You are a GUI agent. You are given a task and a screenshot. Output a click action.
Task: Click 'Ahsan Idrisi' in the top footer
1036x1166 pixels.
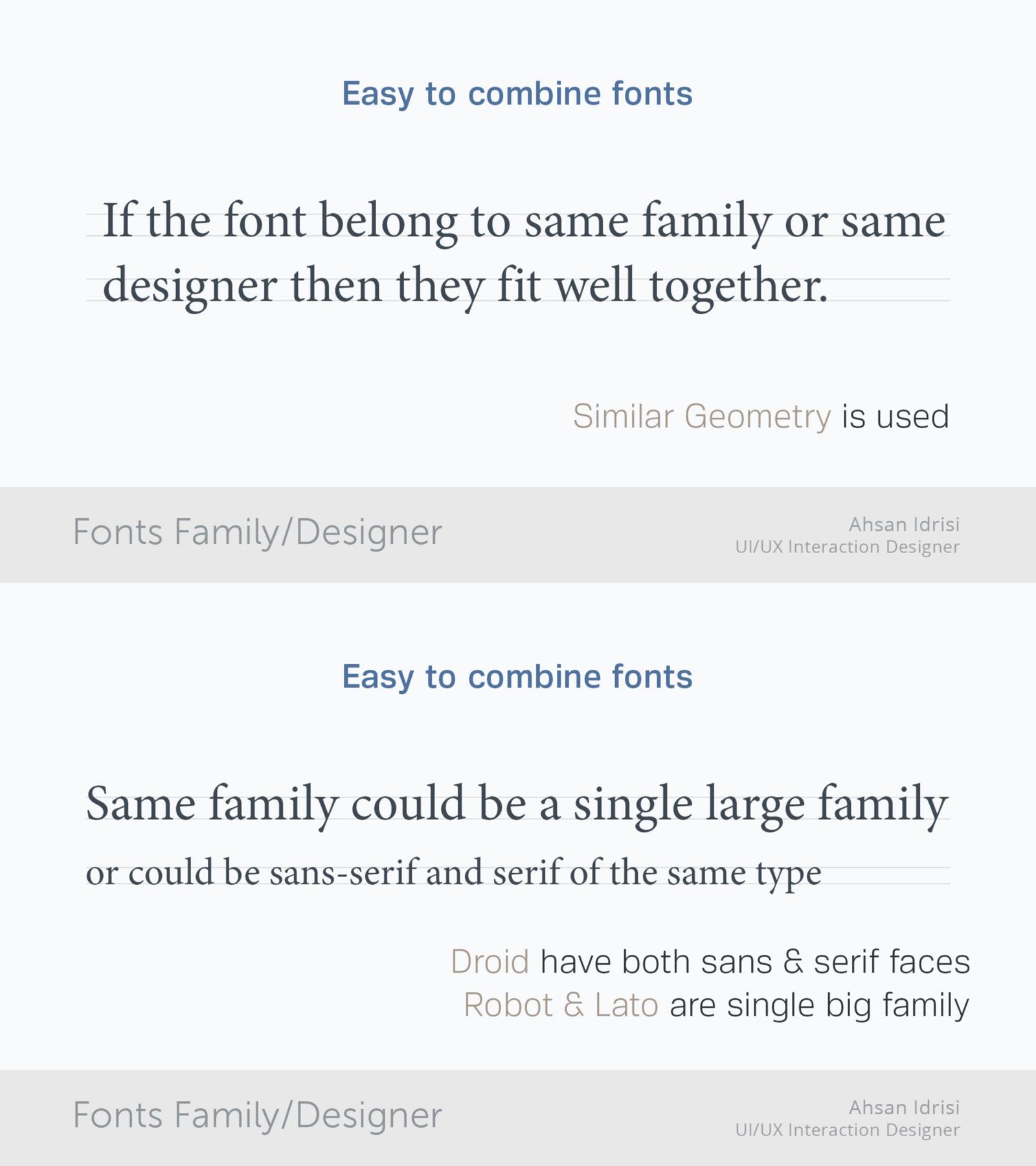(x=904, y=524)
